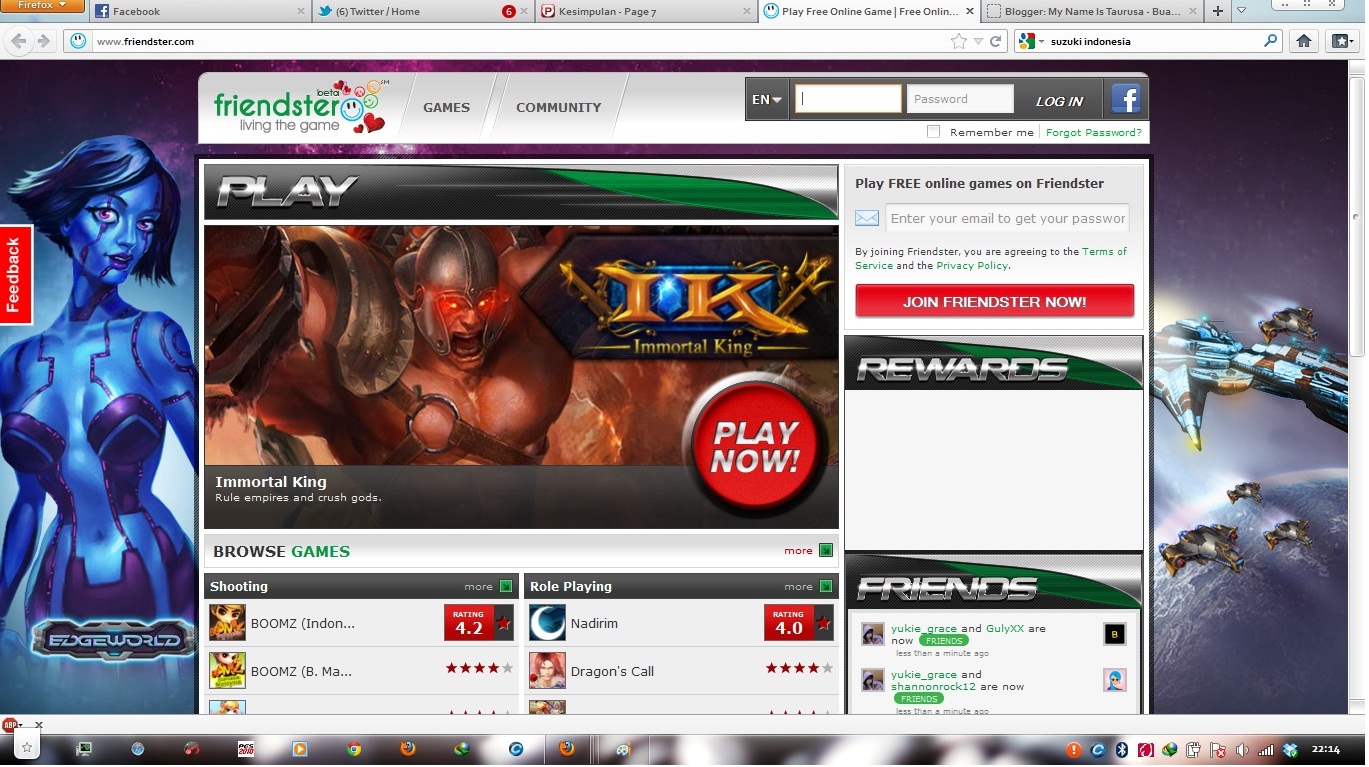1369x767 pixels.
Task: Click JOIN FRIENDSTER NOW! button
Action: (995, 301)
